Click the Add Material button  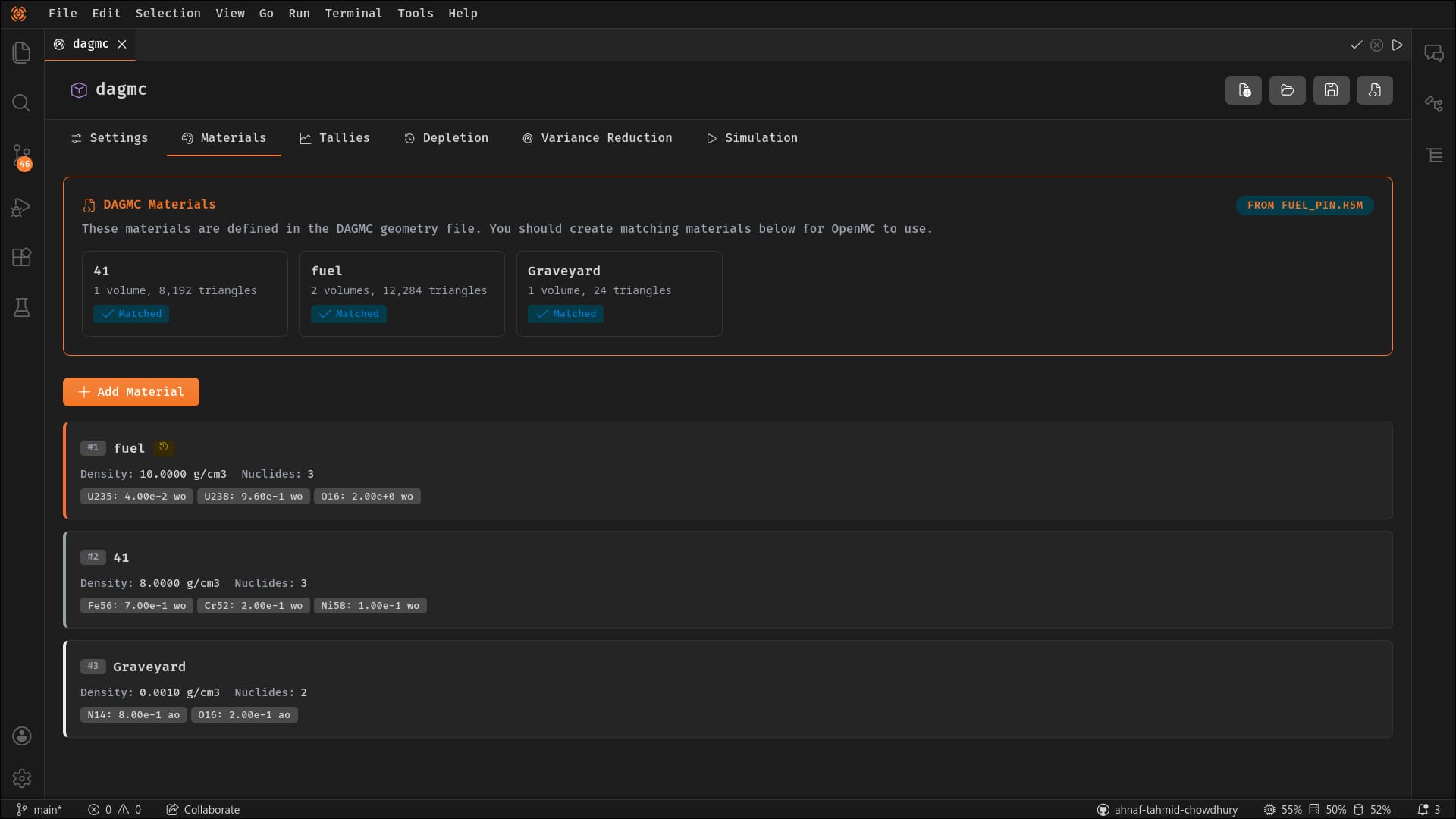(131, 392)
